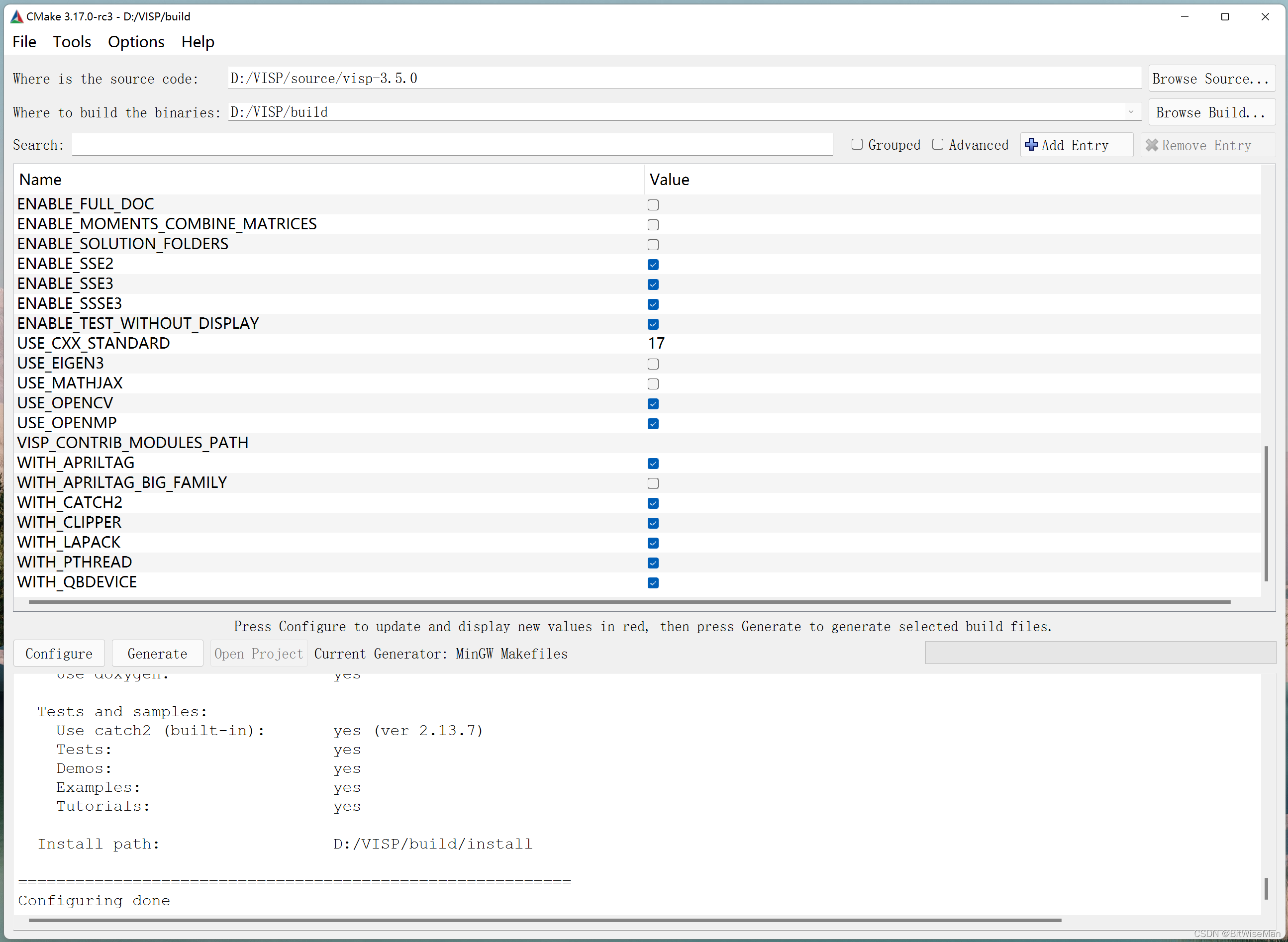Screen dimensions: 1288x942
Task: Open the Options menu
Action: pyautogui.click(x=136, y=42)
